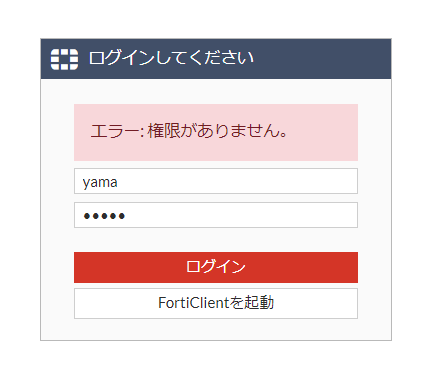This screenshot has height=374, width=430.
Task: Focus the username field containing yama
Action: tap(216, 181)
